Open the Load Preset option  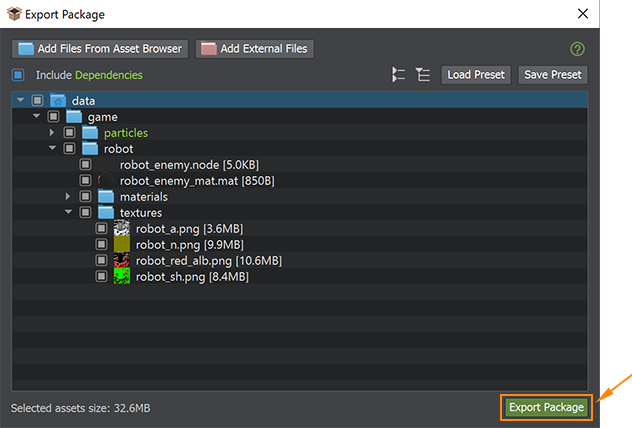pyautogui.click(x=476, y=75)
